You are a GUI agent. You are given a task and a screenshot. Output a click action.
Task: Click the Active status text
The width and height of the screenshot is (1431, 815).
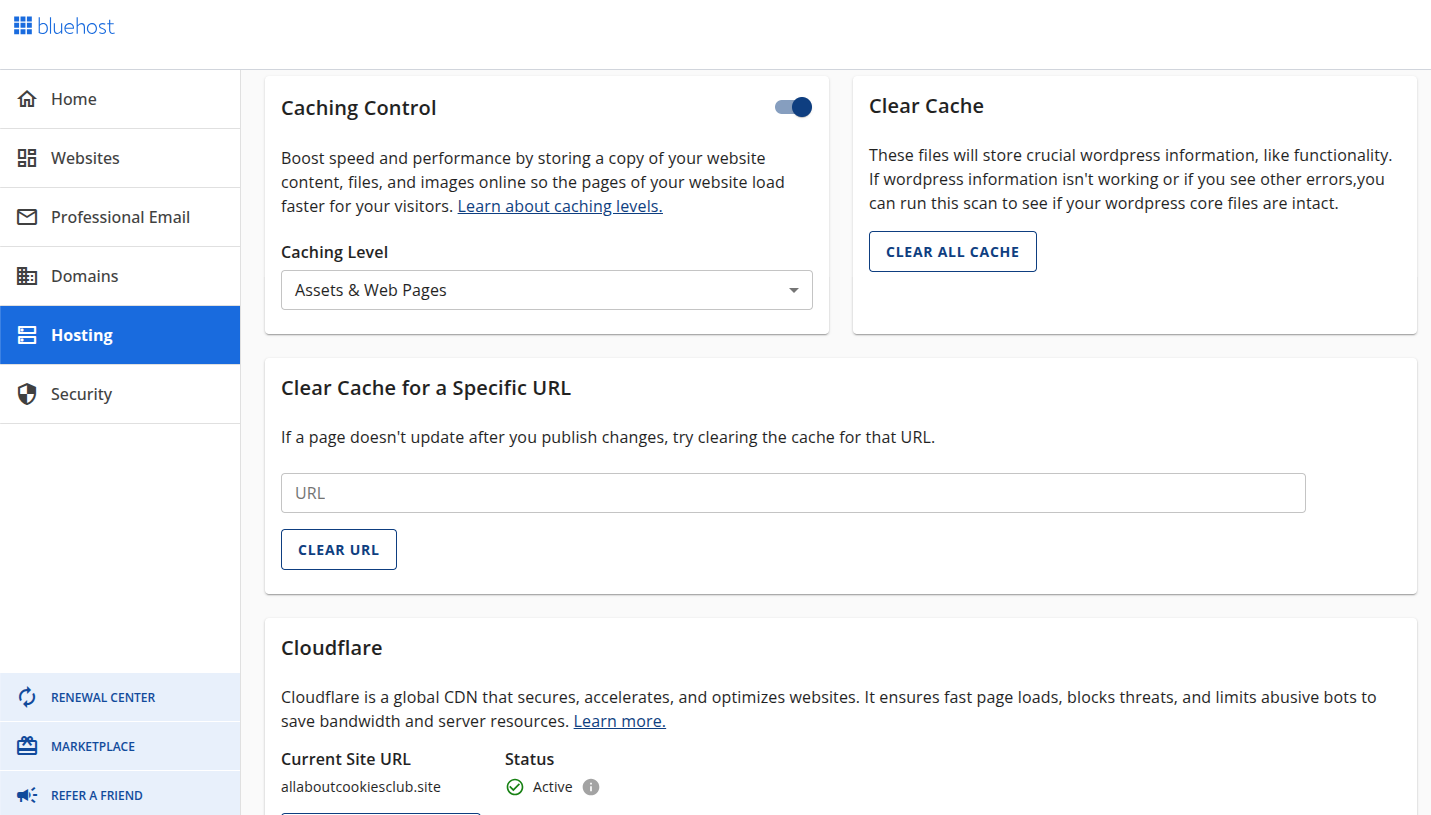[552, 787]
